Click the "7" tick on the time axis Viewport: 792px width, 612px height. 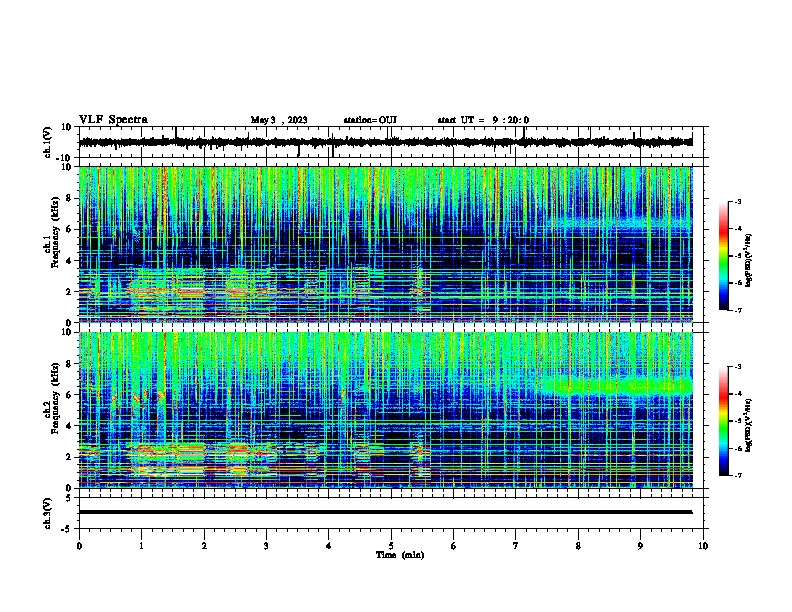516,546
